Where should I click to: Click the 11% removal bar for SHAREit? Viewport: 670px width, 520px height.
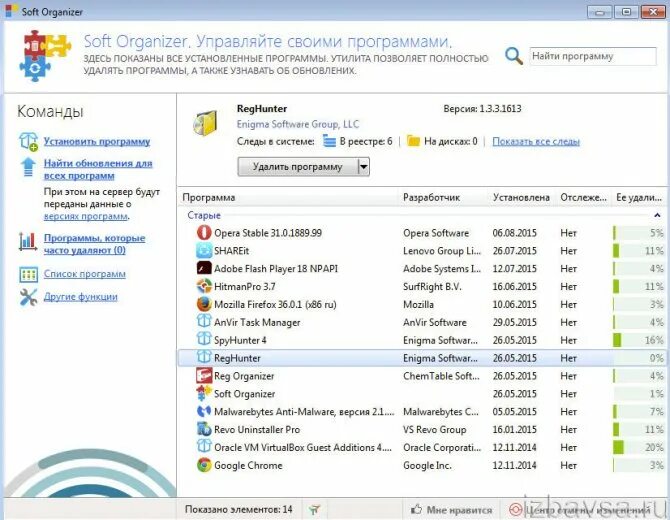click(x=638, y=250)
